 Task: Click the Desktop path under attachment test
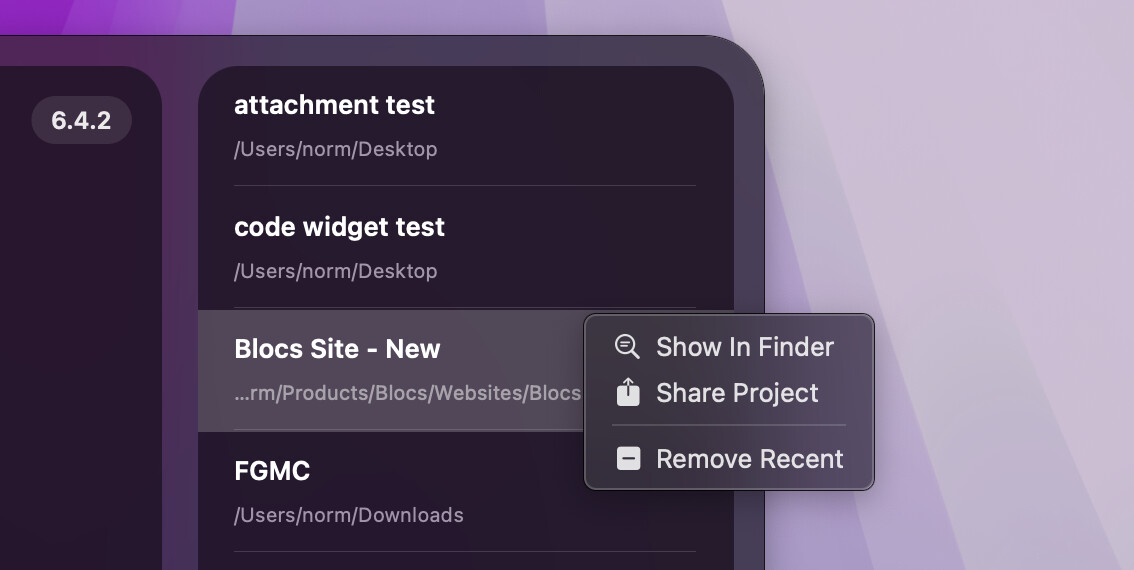tap(335, 149)
